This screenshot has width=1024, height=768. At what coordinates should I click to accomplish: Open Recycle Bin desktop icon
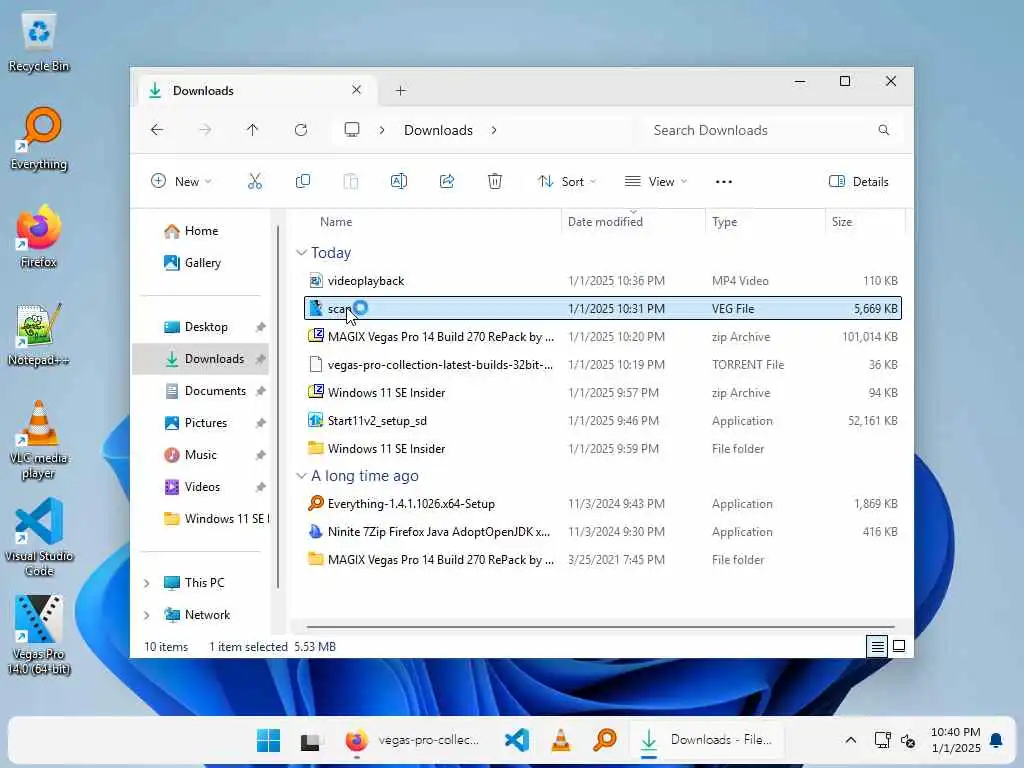(39, 42)
